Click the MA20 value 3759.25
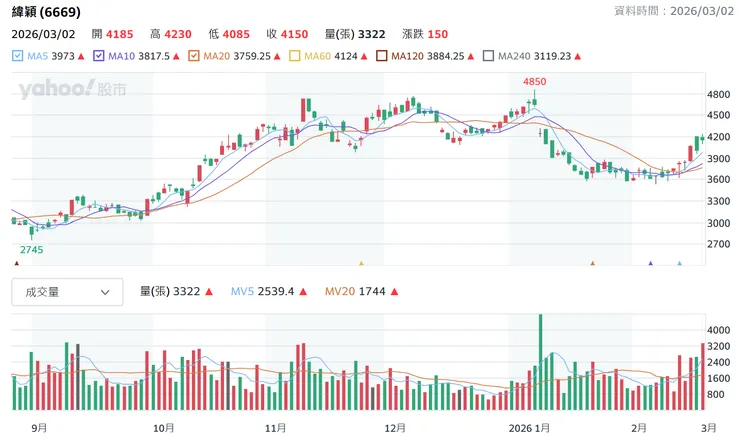 pyautogui.click(x=252, y=56)
